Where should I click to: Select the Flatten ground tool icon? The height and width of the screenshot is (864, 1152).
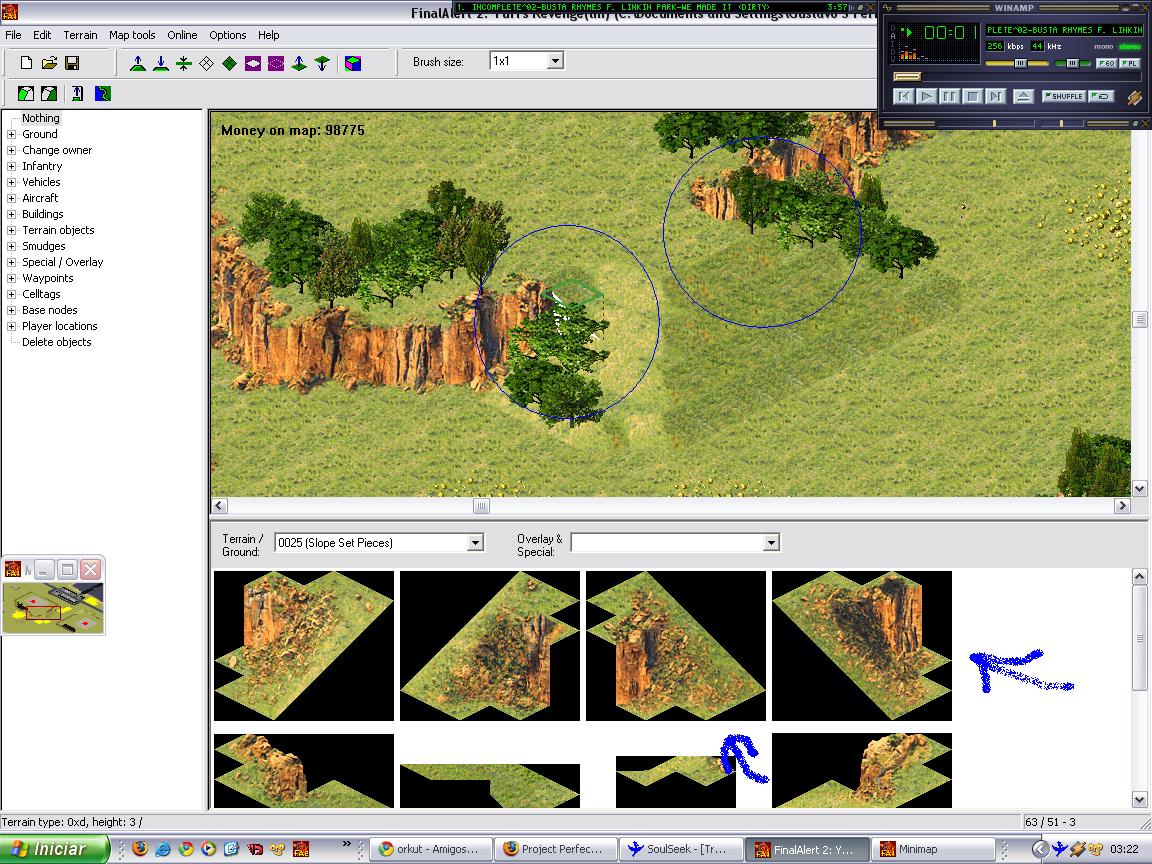coord(184,63)
